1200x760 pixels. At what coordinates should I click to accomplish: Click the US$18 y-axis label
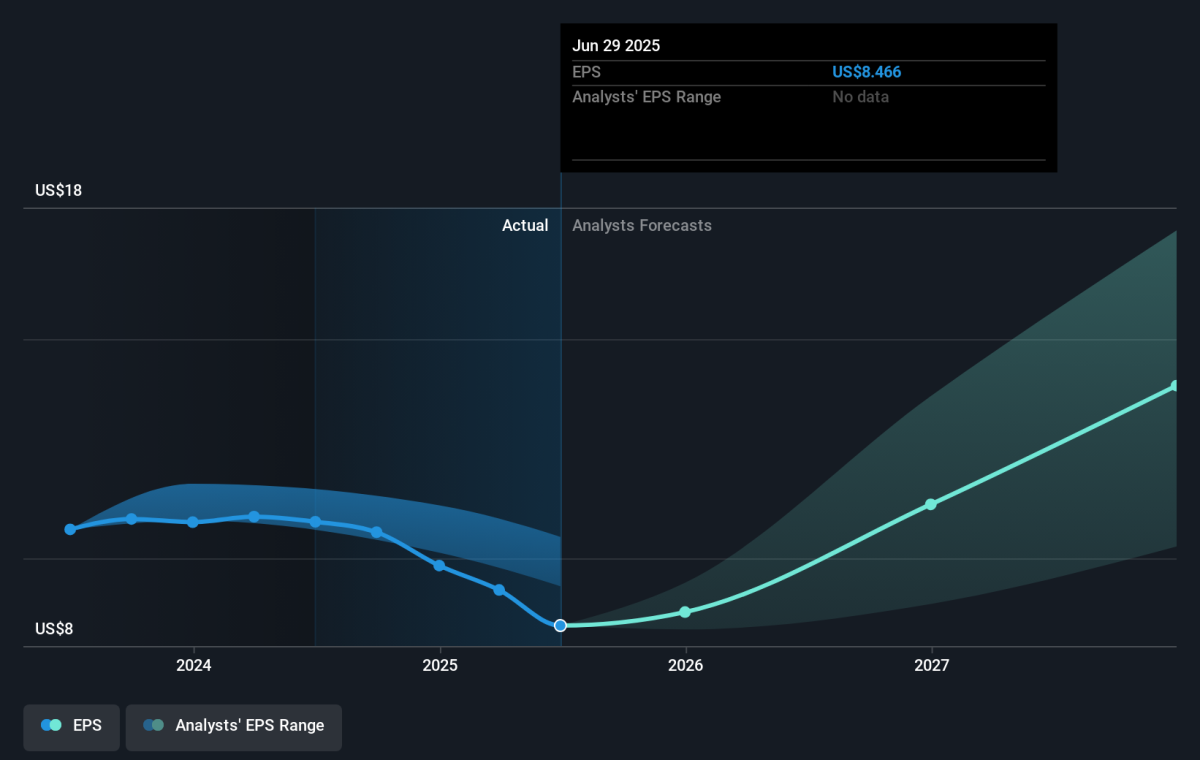pos(58,190)
